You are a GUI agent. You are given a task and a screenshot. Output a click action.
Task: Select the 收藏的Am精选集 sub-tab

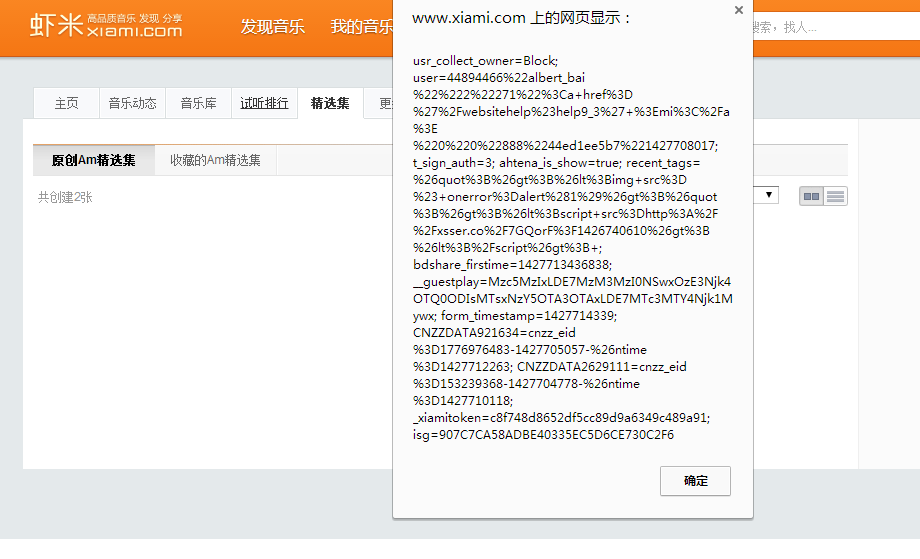[x=215, y=160]
